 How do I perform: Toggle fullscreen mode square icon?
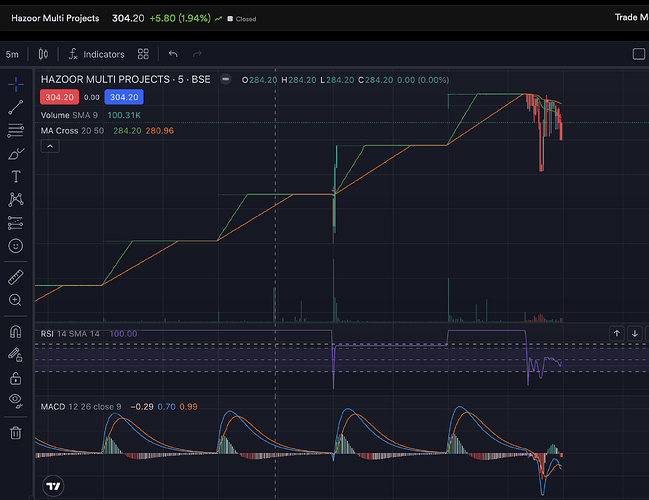[639, 54]
